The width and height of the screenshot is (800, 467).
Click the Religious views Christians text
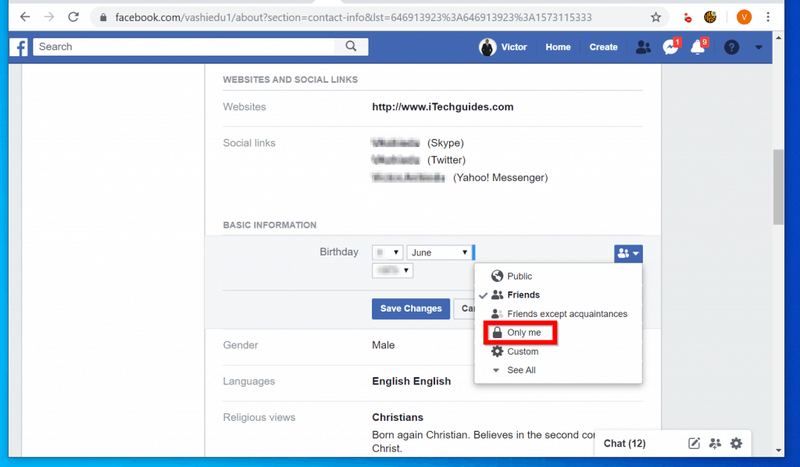[x=397, y=417]
